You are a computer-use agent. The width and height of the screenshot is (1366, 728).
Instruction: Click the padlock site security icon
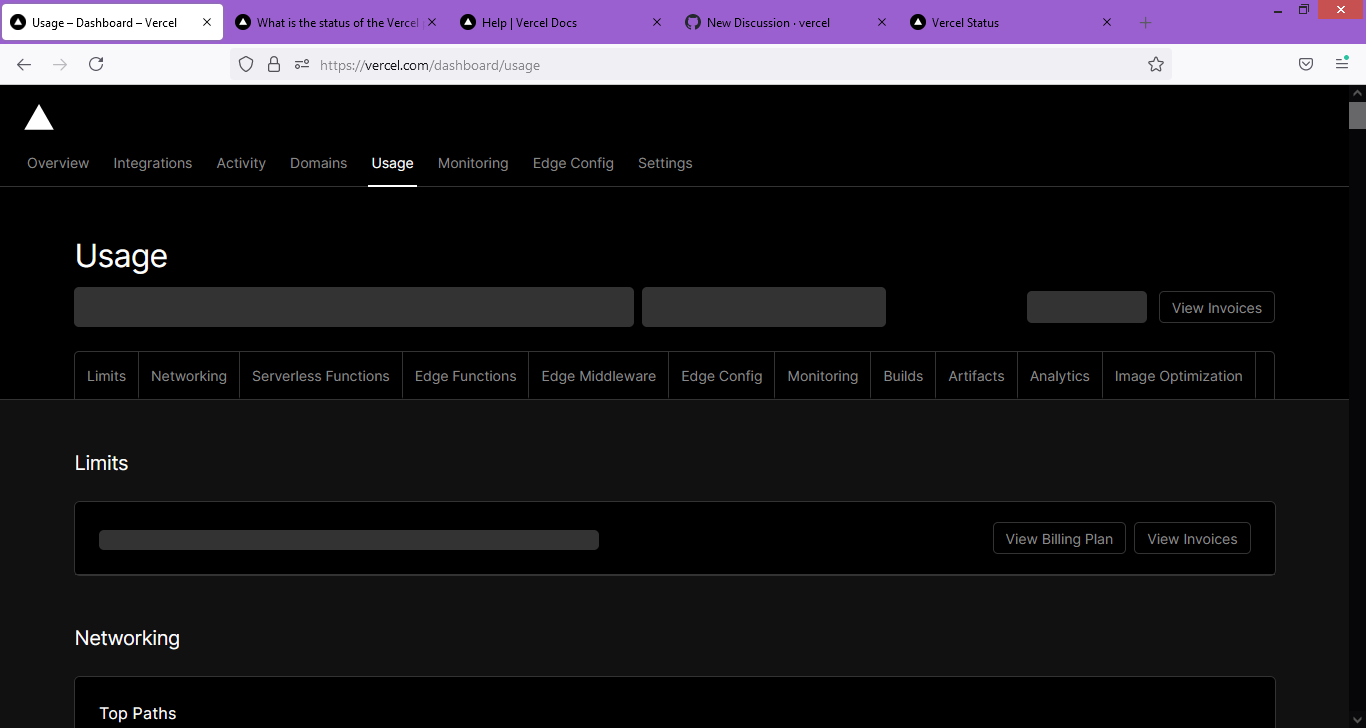click(274, 64)
